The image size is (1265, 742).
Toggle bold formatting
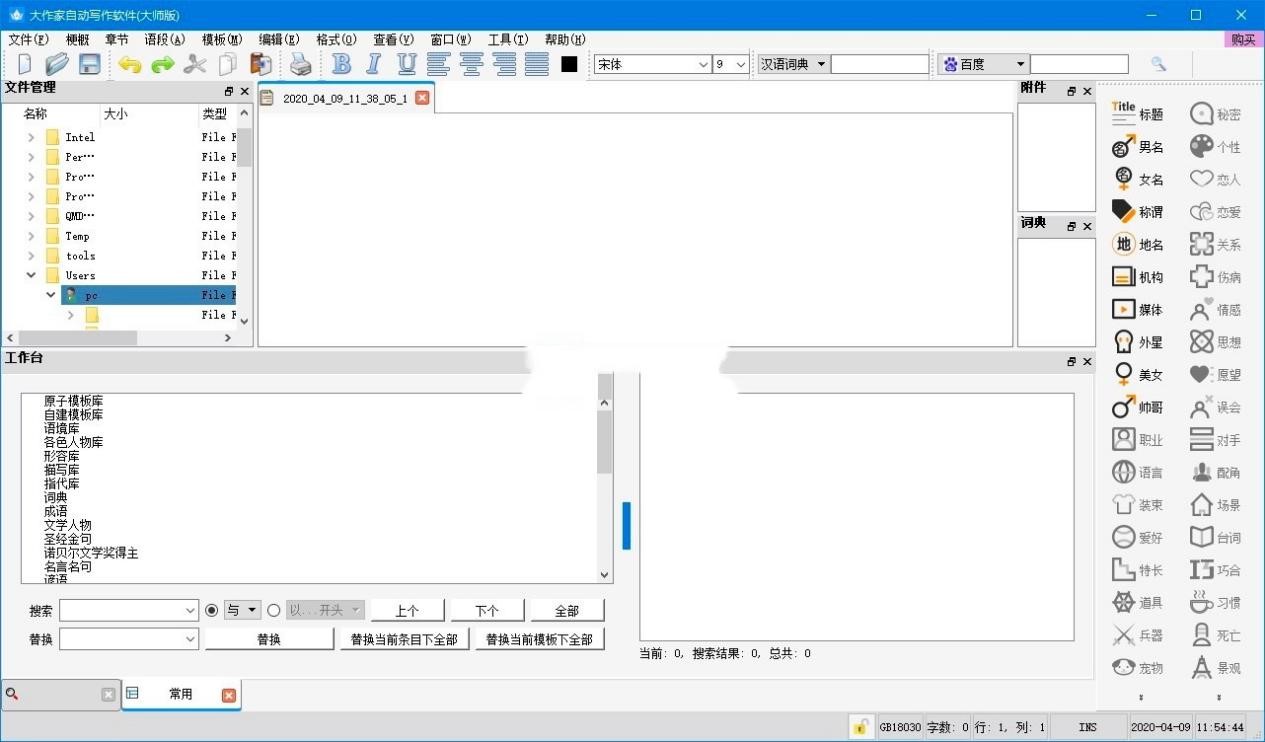pyautogui.click(x=341, y=64)
